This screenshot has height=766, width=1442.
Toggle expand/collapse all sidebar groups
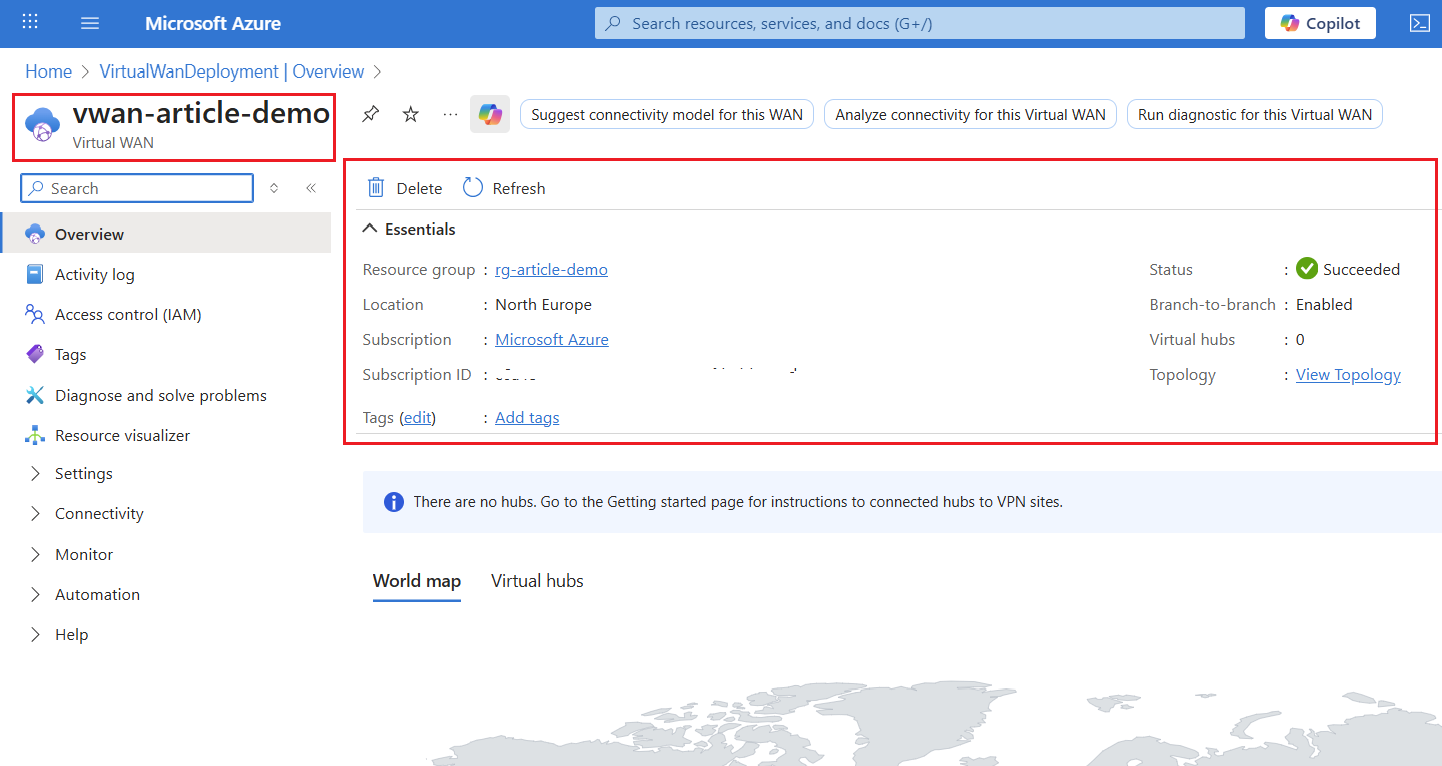pos(274,188)
